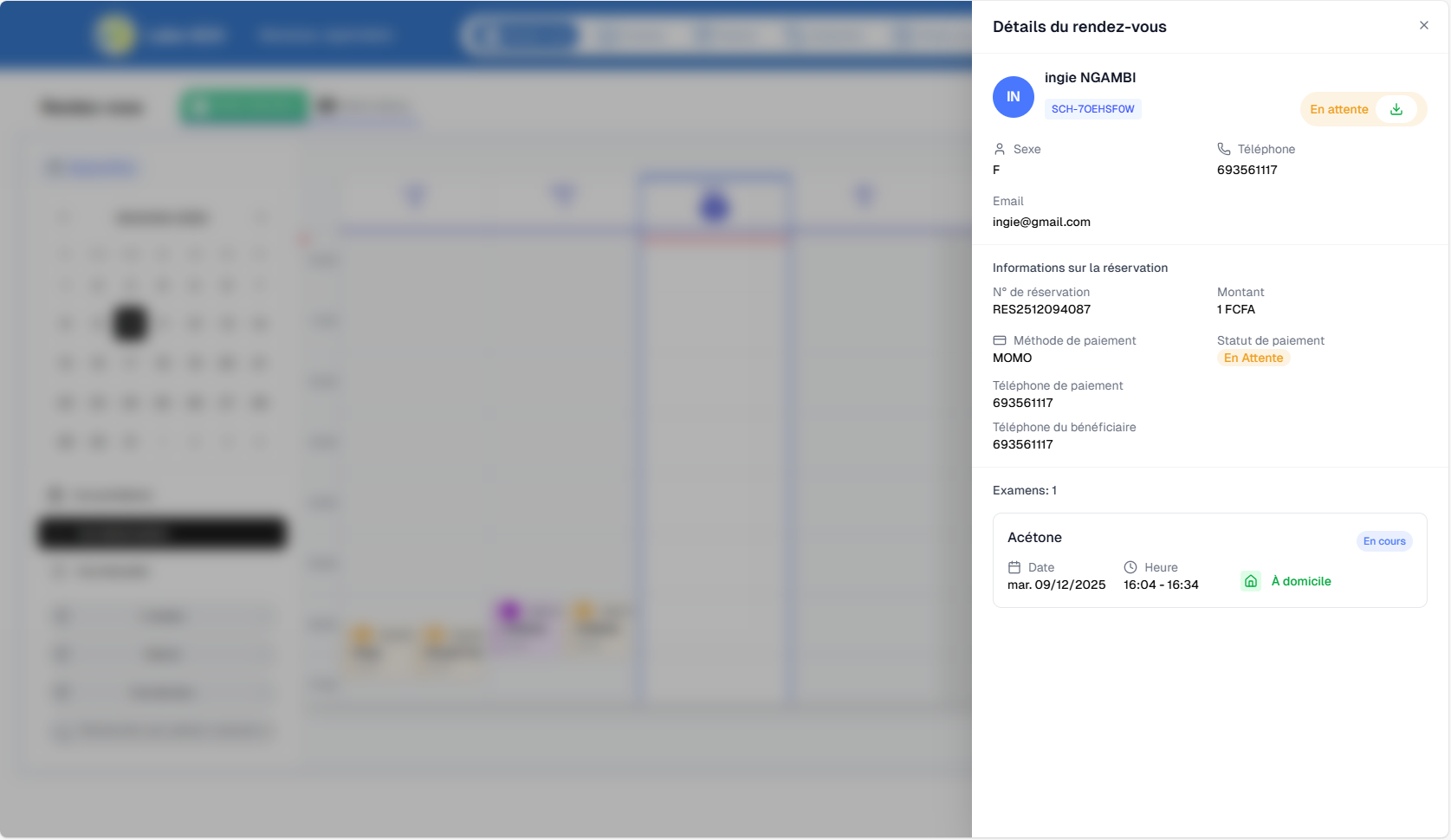Click the clock icon next to Heure
Image resolution: width=1451 pixels, height=840 pixels.
click(x=1130, y=567)
